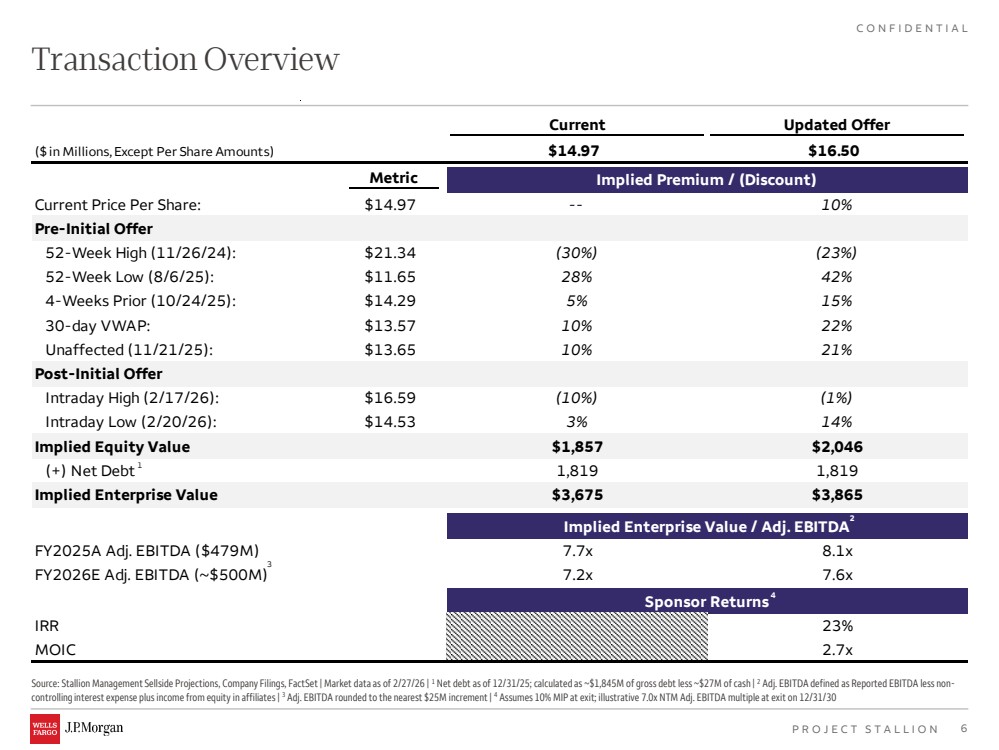Select the 52-Week High row label

pyautogui.click(x=140, y=253)
